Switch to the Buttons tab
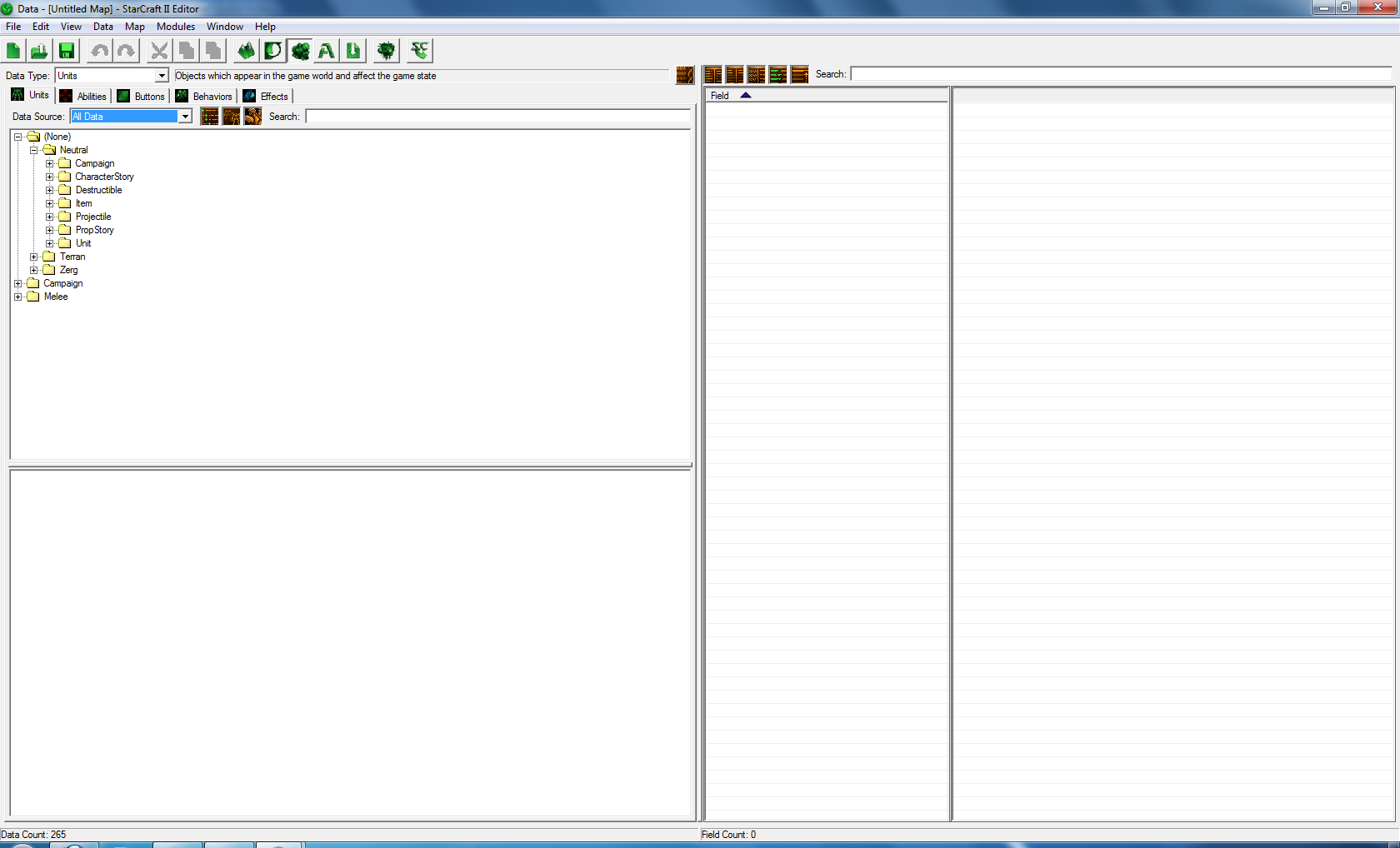 (142, 97)
